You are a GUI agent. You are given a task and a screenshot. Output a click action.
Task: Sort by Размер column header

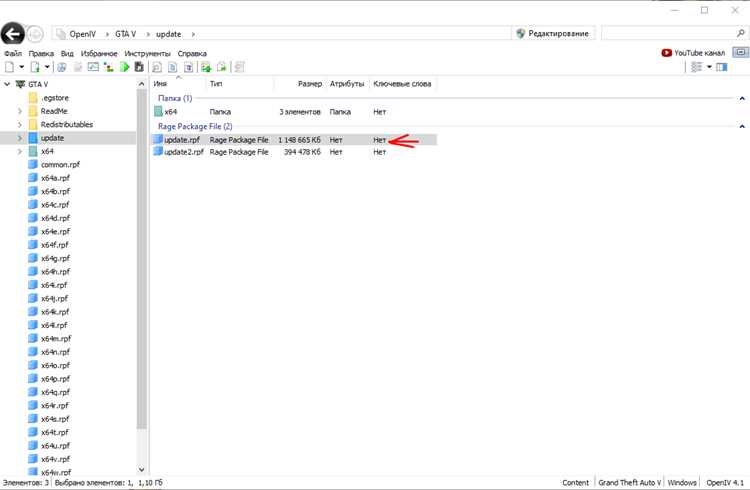[x=300, y=84]
